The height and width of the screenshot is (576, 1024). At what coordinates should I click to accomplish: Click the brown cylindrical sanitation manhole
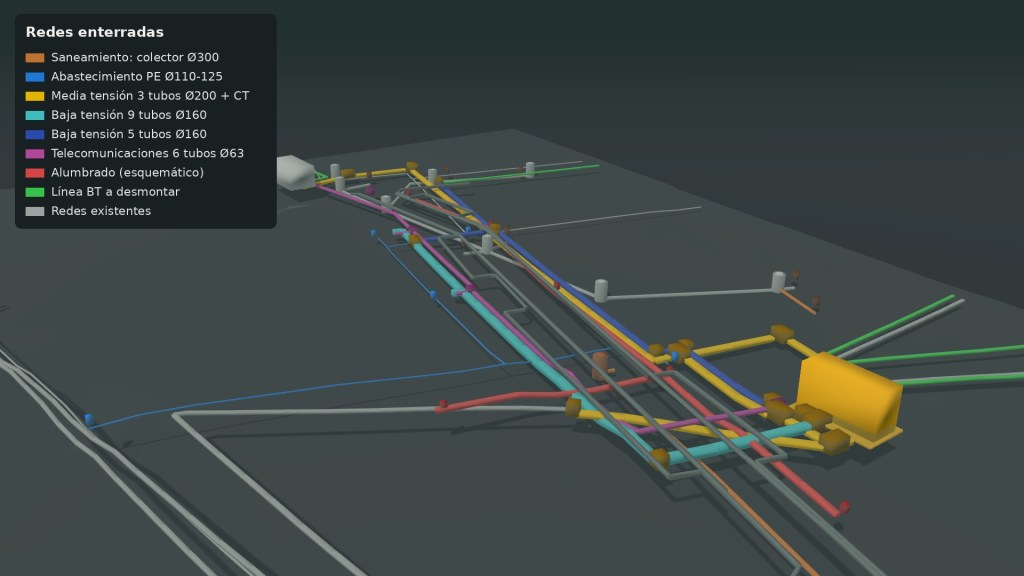click(600, 366)
